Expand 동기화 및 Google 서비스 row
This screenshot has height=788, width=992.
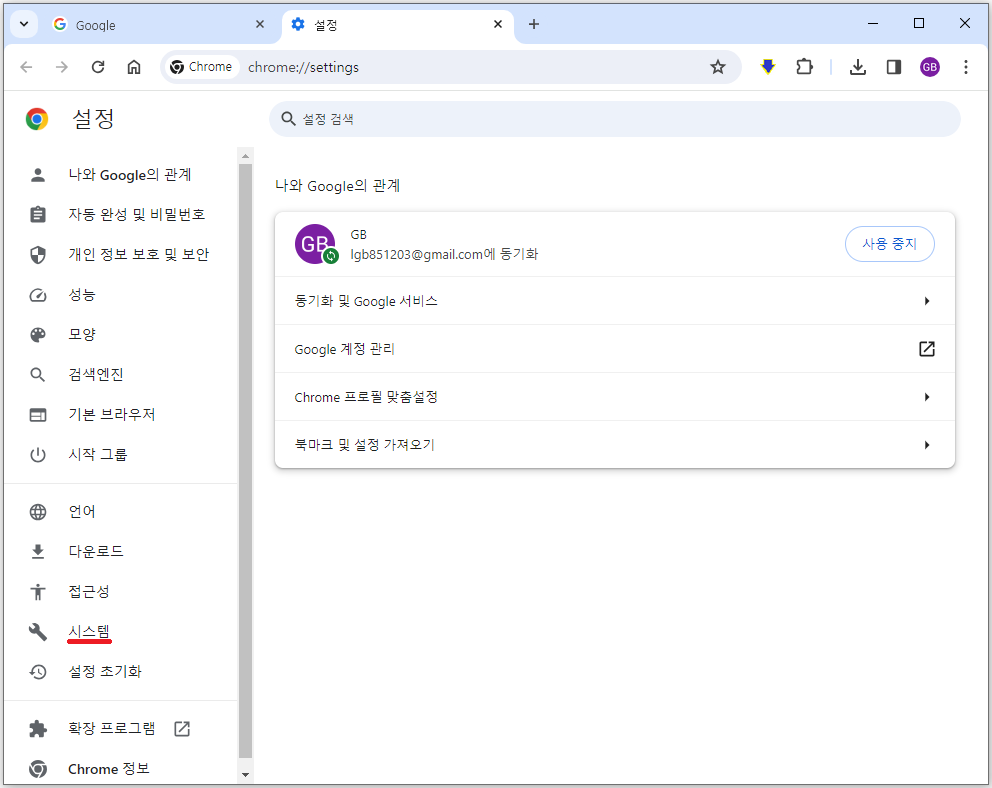click(614, 301)
